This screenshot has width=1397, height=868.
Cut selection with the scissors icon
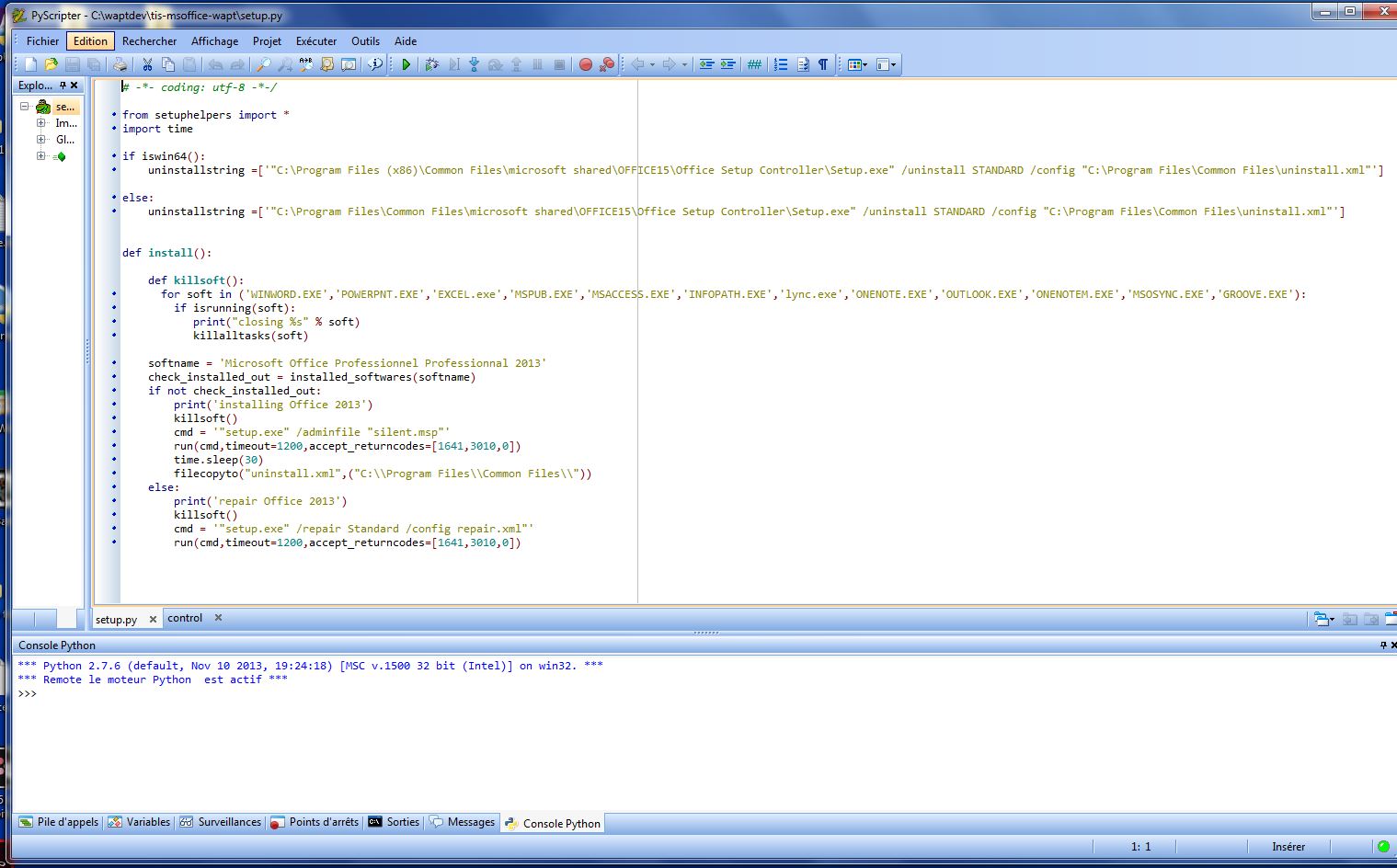tap(146, 64)
